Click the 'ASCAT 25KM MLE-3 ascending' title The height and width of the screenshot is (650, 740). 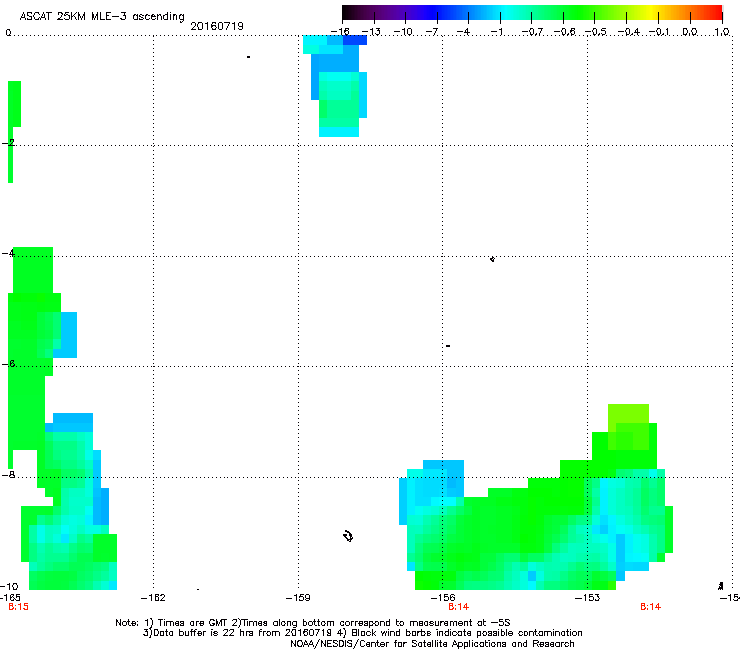[x=102, y=16]
